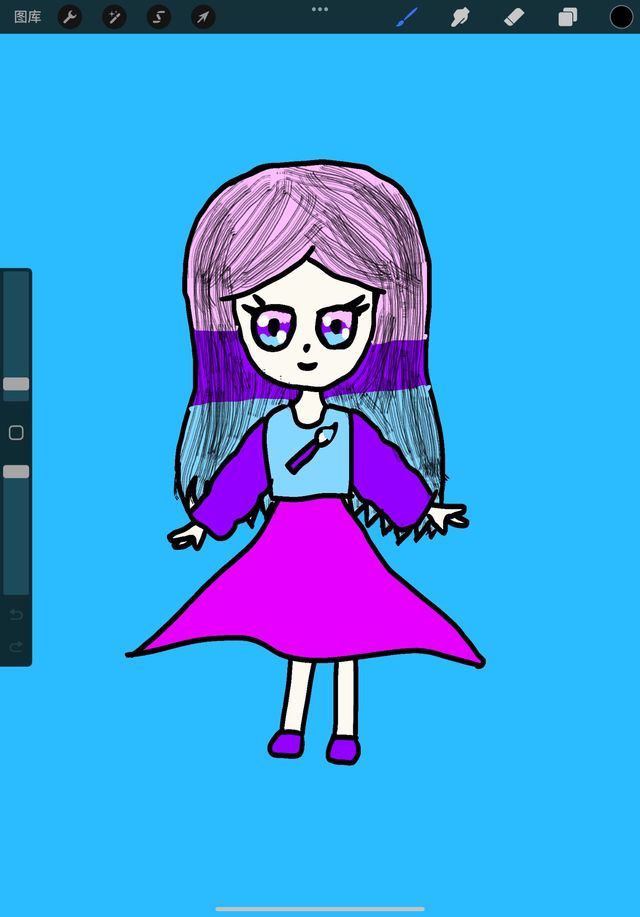Open the 图库 gallery

tap(27, 17)
